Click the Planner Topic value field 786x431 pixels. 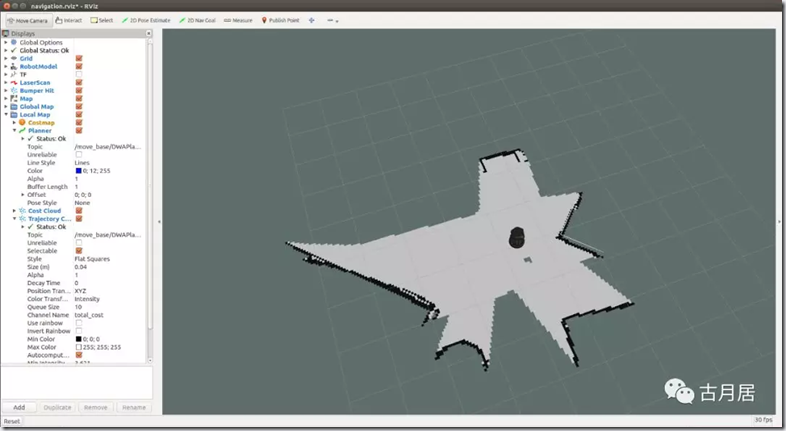[x=110, y=146]
